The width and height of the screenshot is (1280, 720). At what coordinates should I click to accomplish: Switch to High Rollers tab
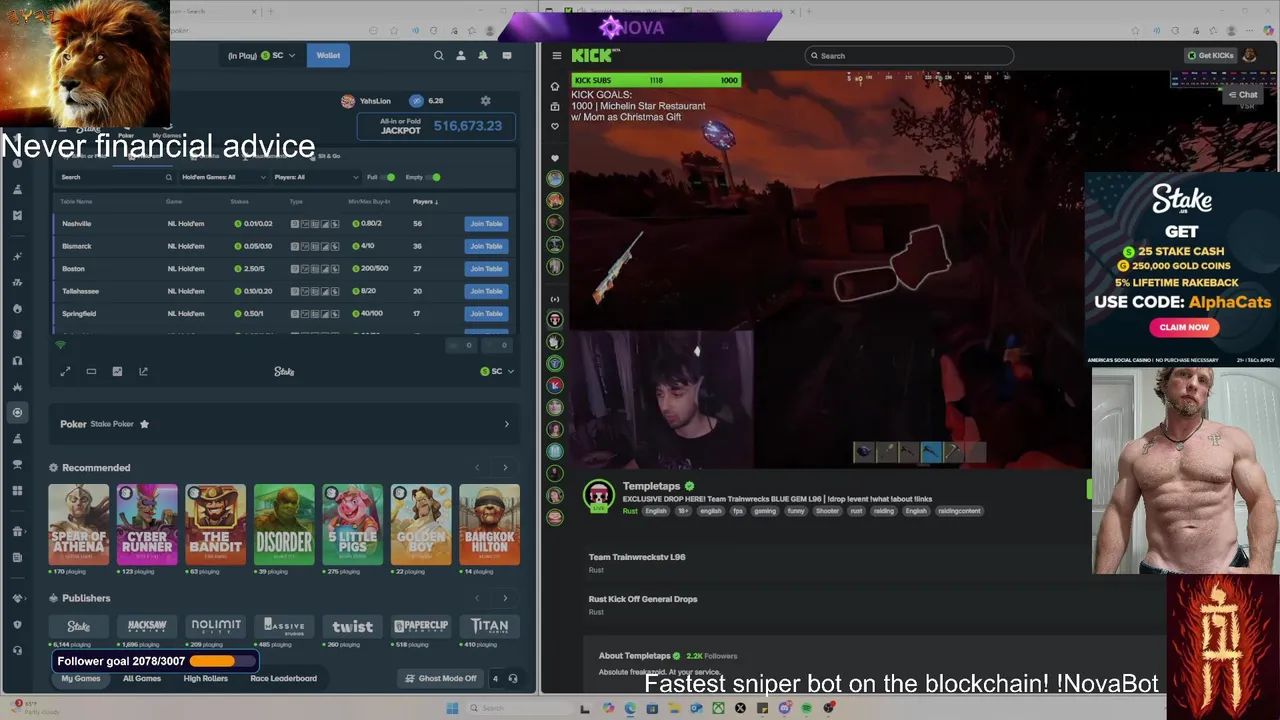click(206, 679)
